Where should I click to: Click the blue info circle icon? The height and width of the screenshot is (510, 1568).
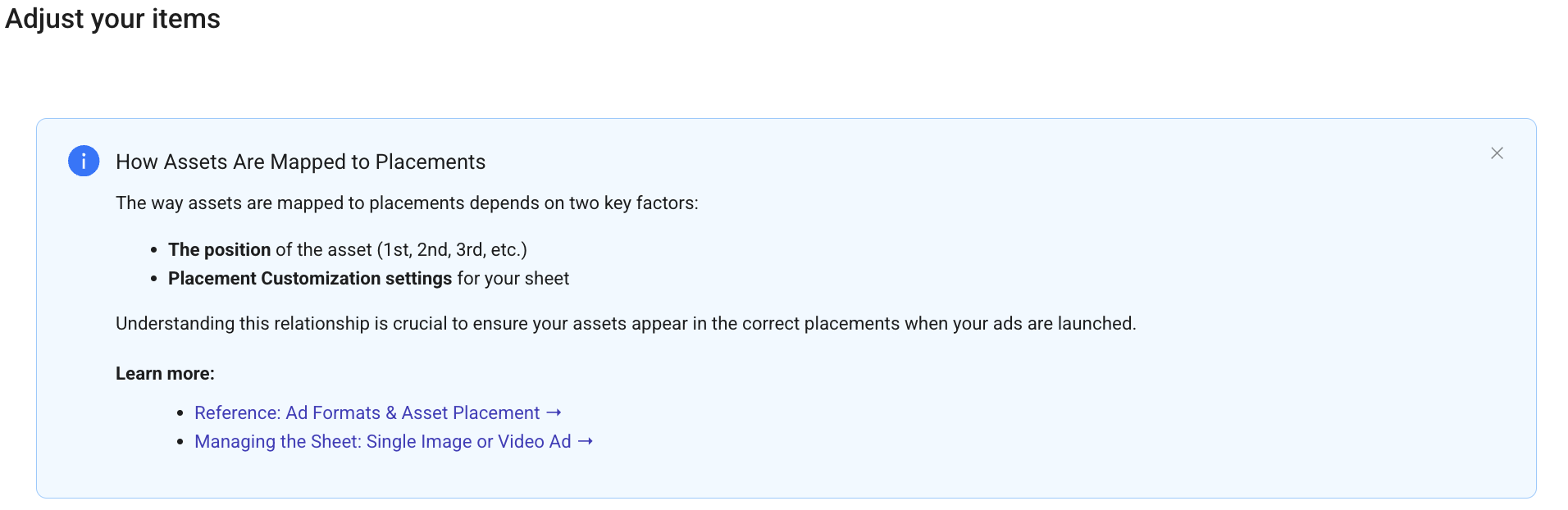(84, 161)
